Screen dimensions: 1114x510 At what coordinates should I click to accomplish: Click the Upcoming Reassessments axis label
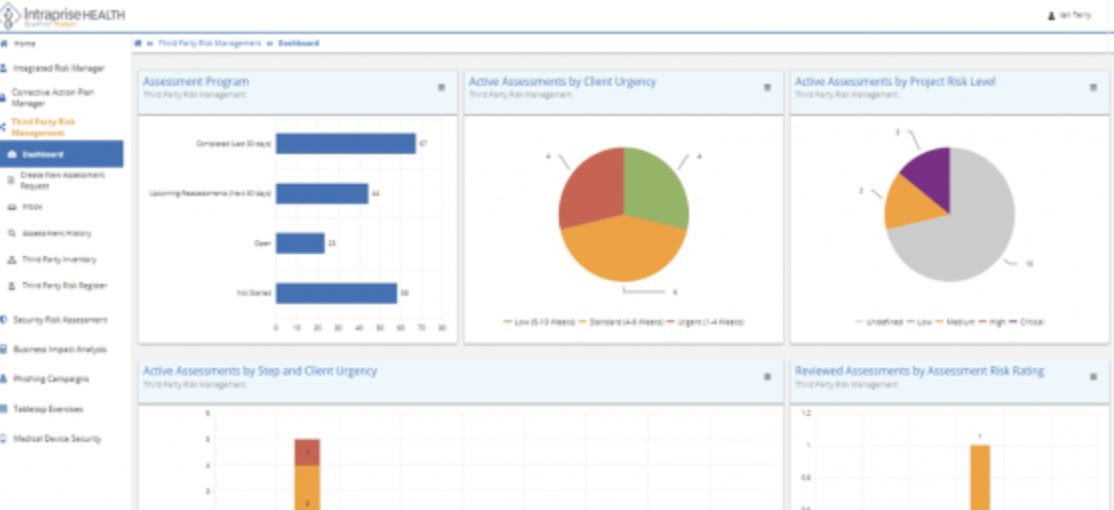210,193
